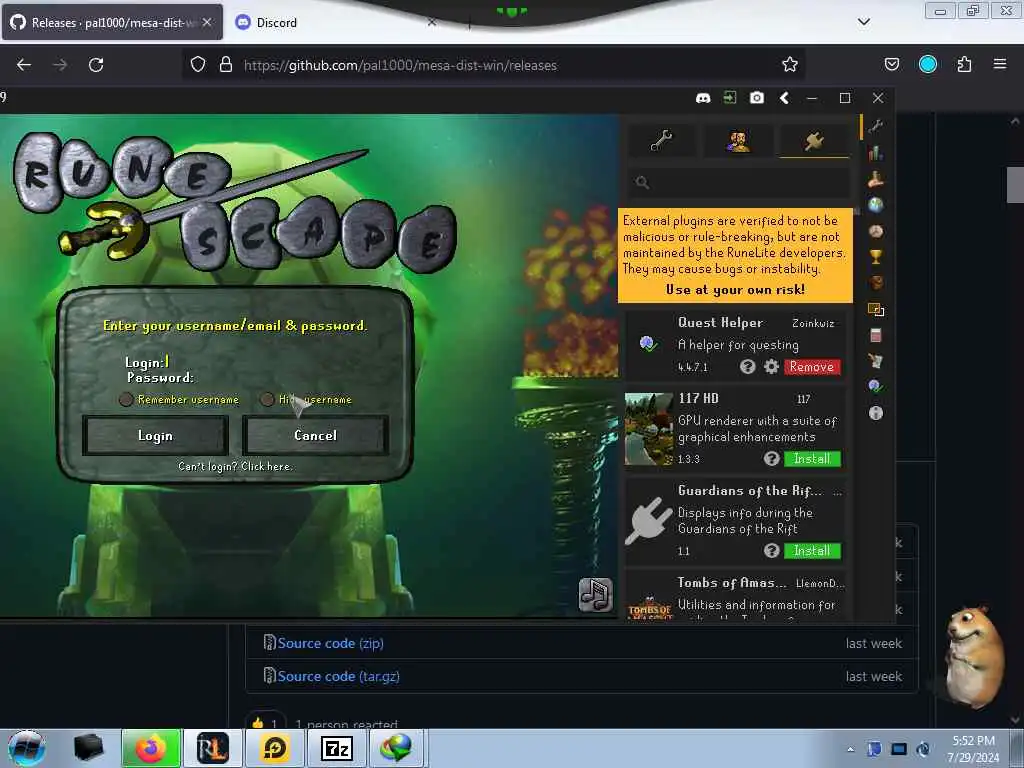
Task: Open the shield tracking protection icon
Action: pyautogui.click(x=198, y=64)
